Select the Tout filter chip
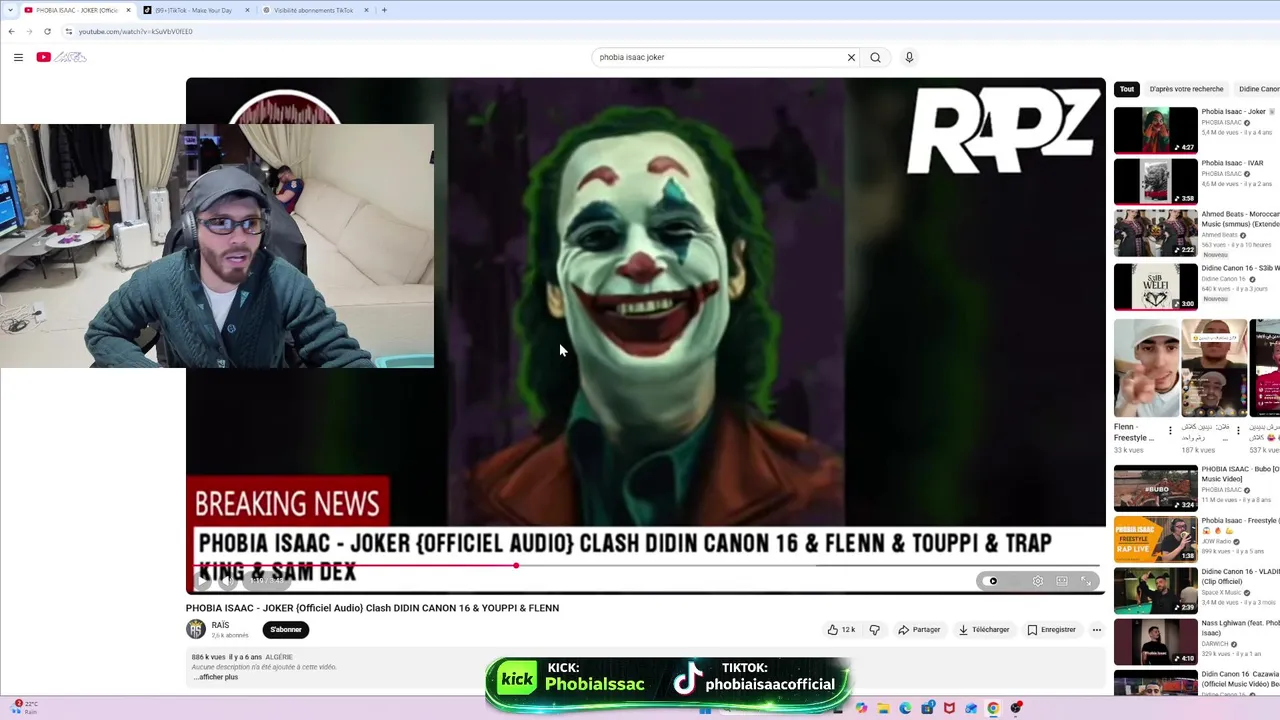This screenshot has height=720, width=1280. tap(1127, 89)
